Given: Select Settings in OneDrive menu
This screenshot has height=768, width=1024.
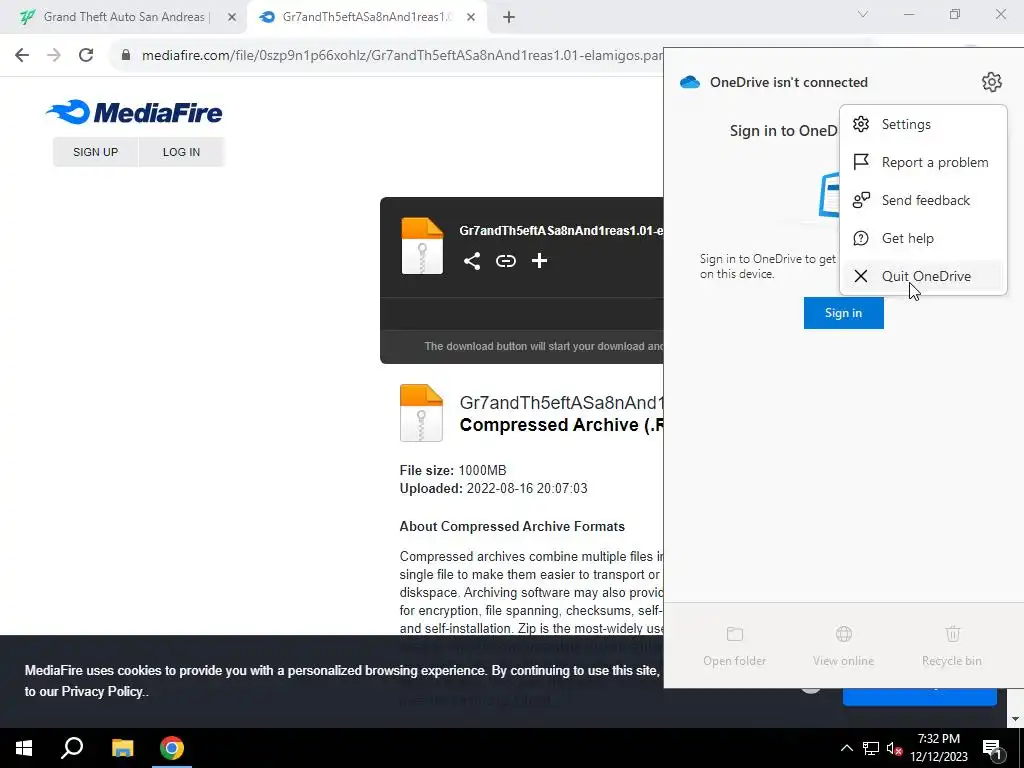Looking at the screenshot, I should 923,124.
